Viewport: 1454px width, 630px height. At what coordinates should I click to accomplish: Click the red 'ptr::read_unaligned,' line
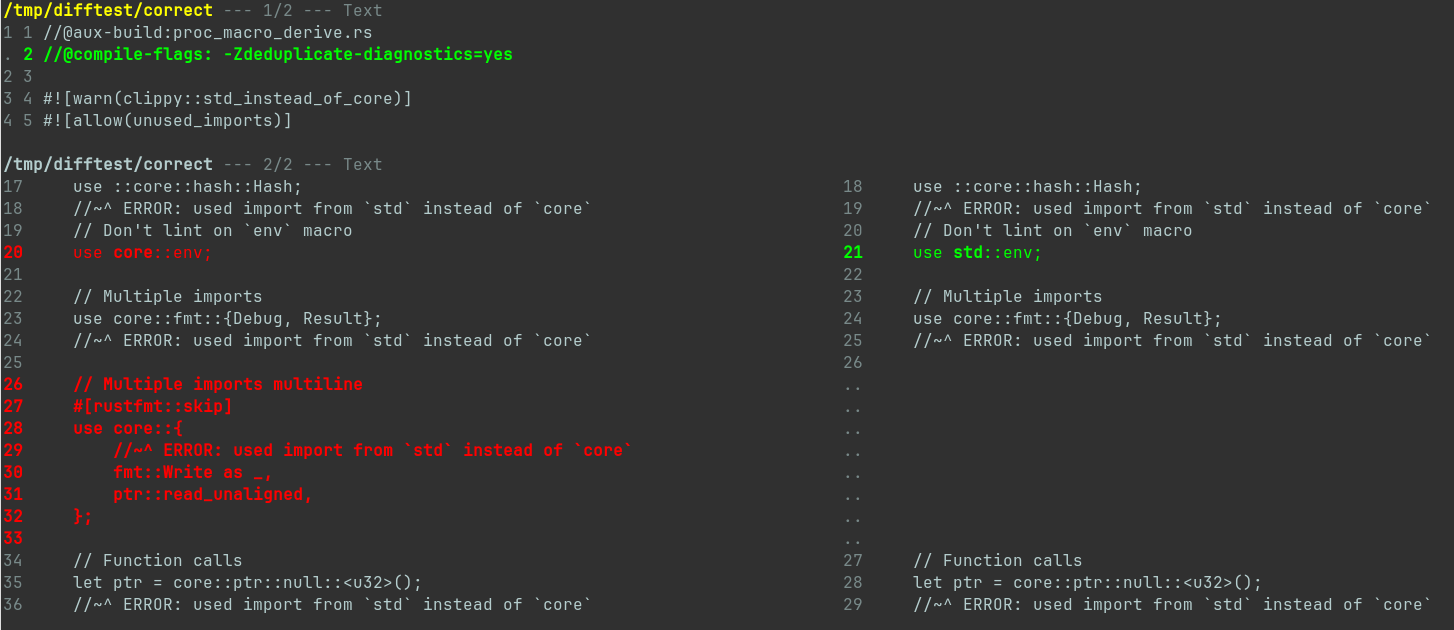pos(212,494)
